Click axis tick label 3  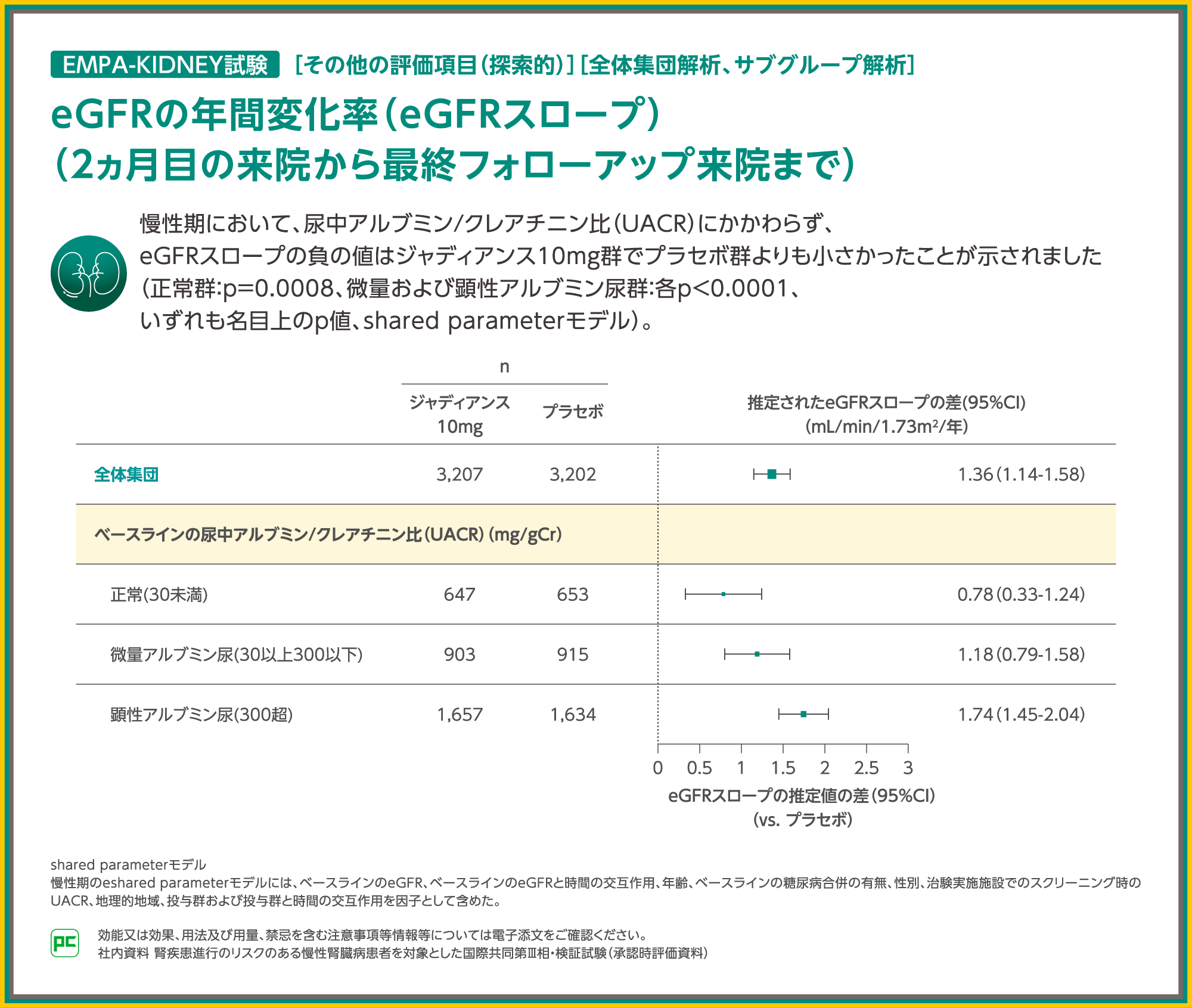click(908, 768)
